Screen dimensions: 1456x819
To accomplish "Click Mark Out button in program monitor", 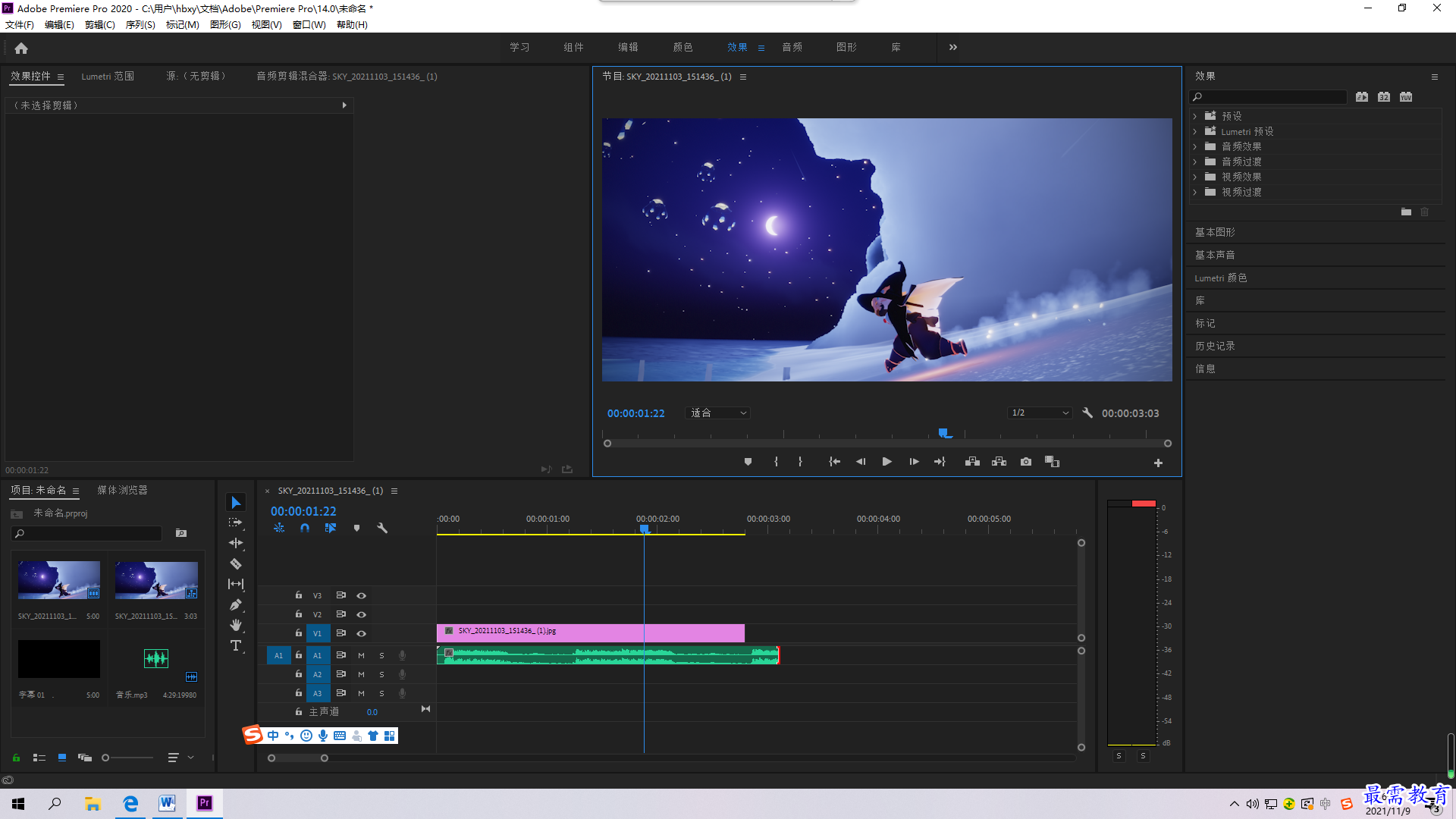I will click(800, 462).
